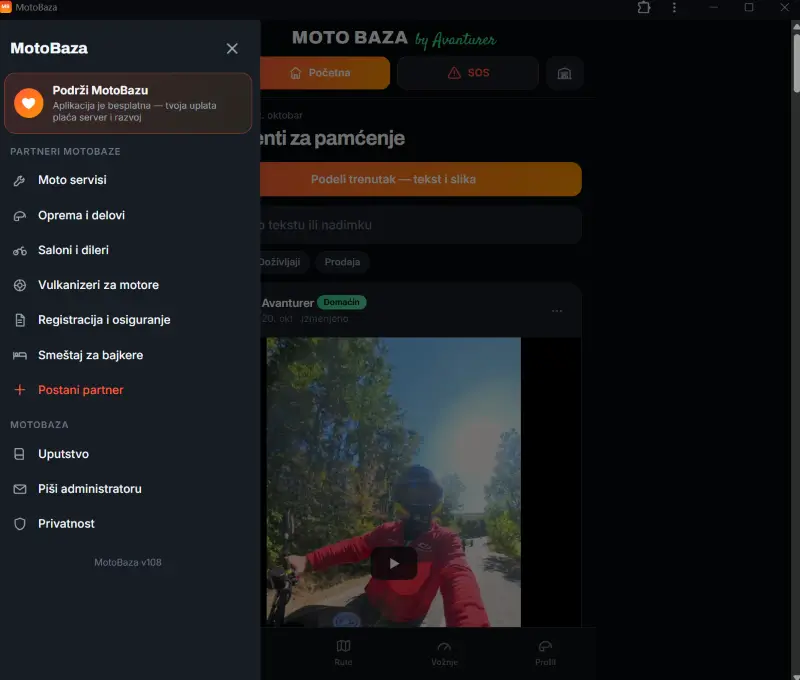Select the Prodaja filter chip

point(342,262)
